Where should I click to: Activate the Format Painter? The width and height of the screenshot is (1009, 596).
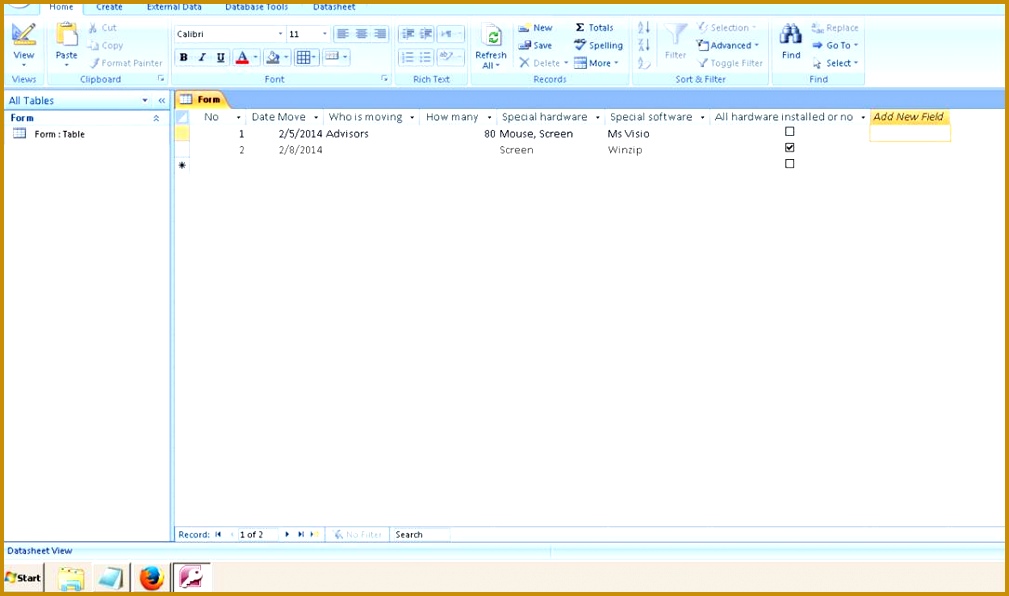(125, 63)
